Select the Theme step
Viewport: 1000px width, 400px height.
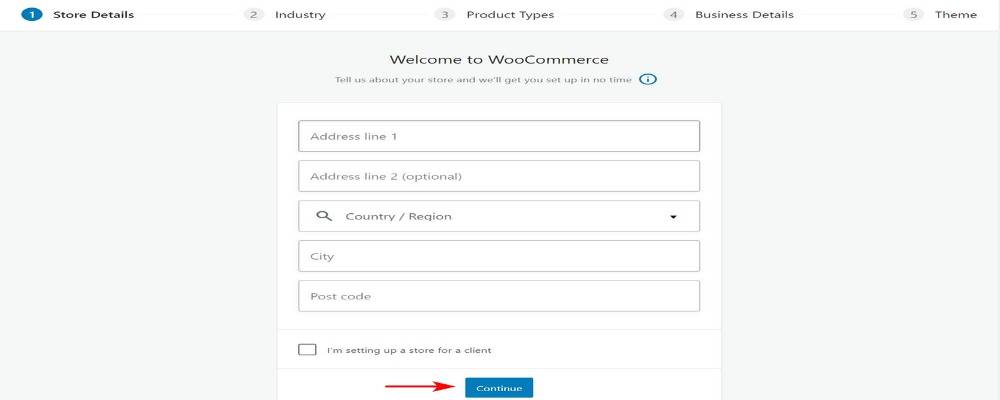(x=956, y=15)
